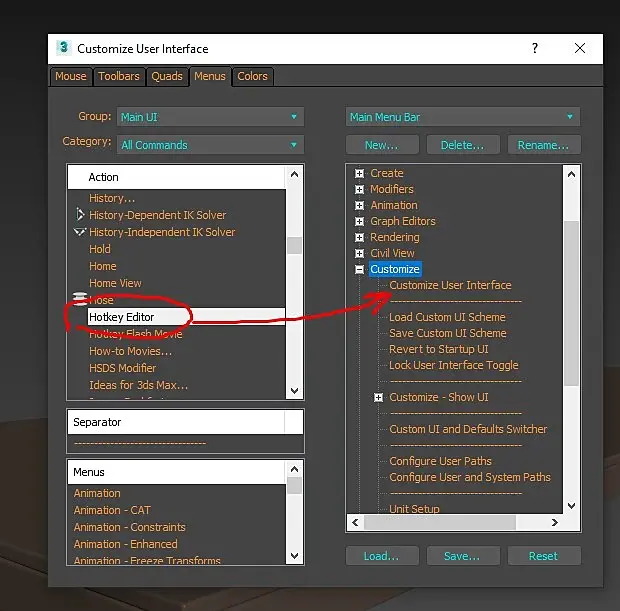Select Animation in the Menus list
Viewport: 620px width, 611px height.
[97, 493]
